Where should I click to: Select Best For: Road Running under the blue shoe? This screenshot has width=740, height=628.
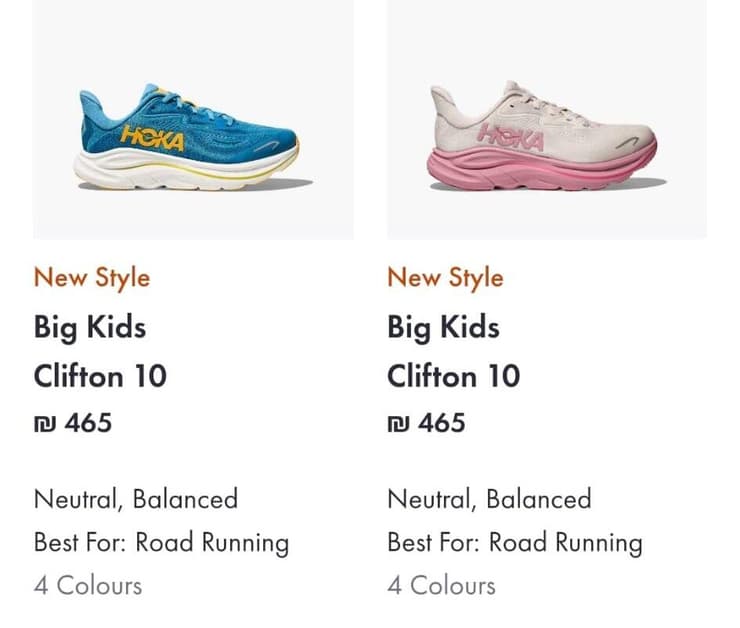tap(161, 543)
